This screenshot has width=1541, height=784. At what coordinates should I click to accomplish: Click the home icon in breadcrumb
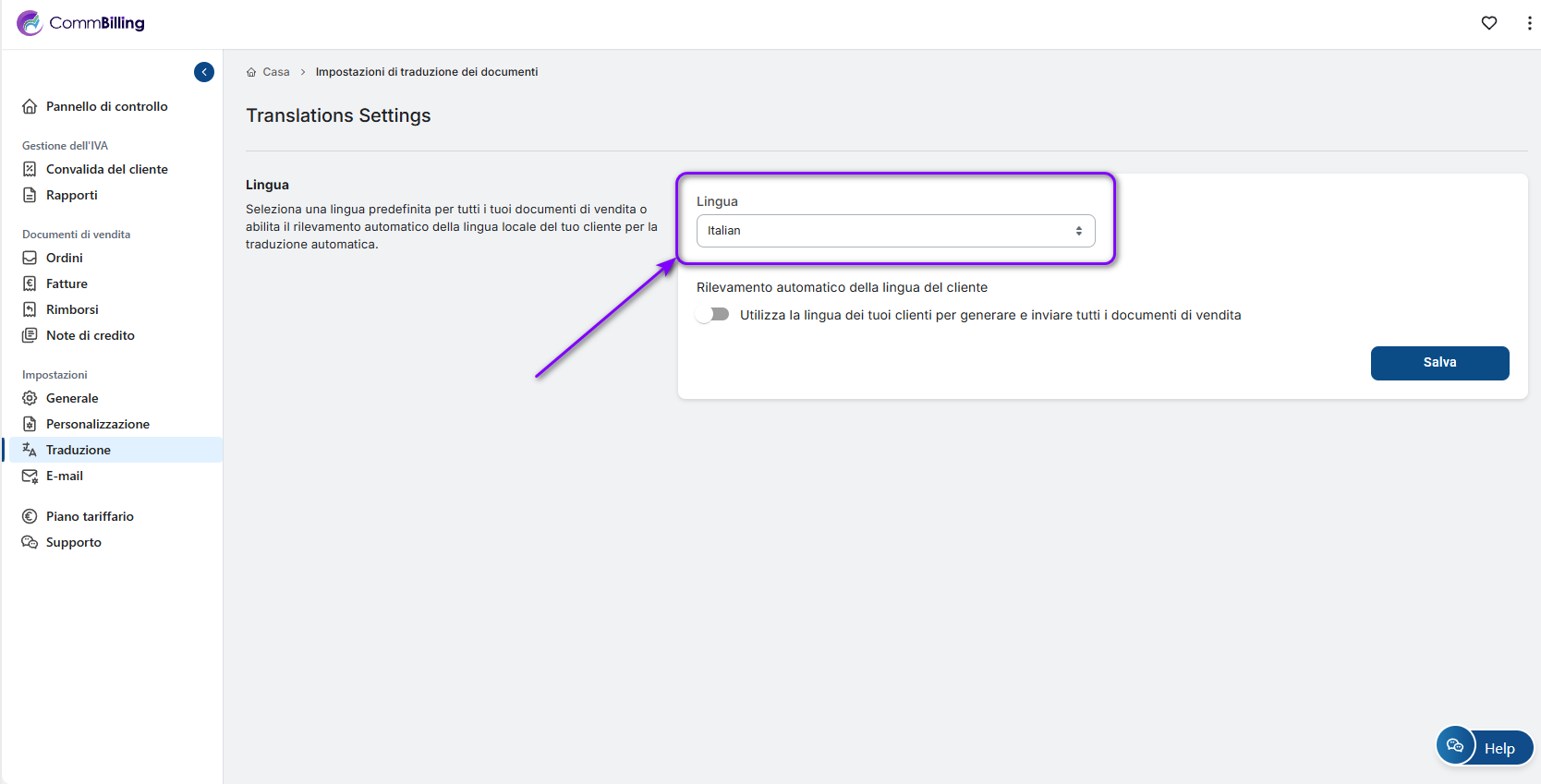251,72
